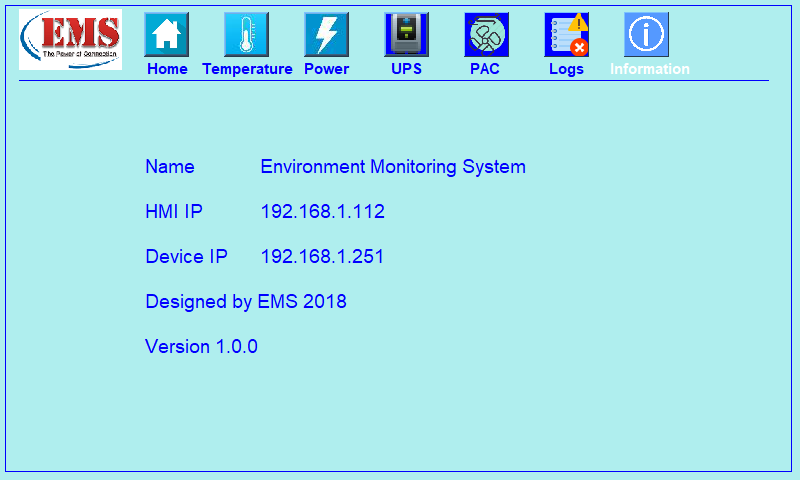Select the Power lightning bolt icon
The height and width of the screenshot is (480, 800).
[x=326, y=34]
